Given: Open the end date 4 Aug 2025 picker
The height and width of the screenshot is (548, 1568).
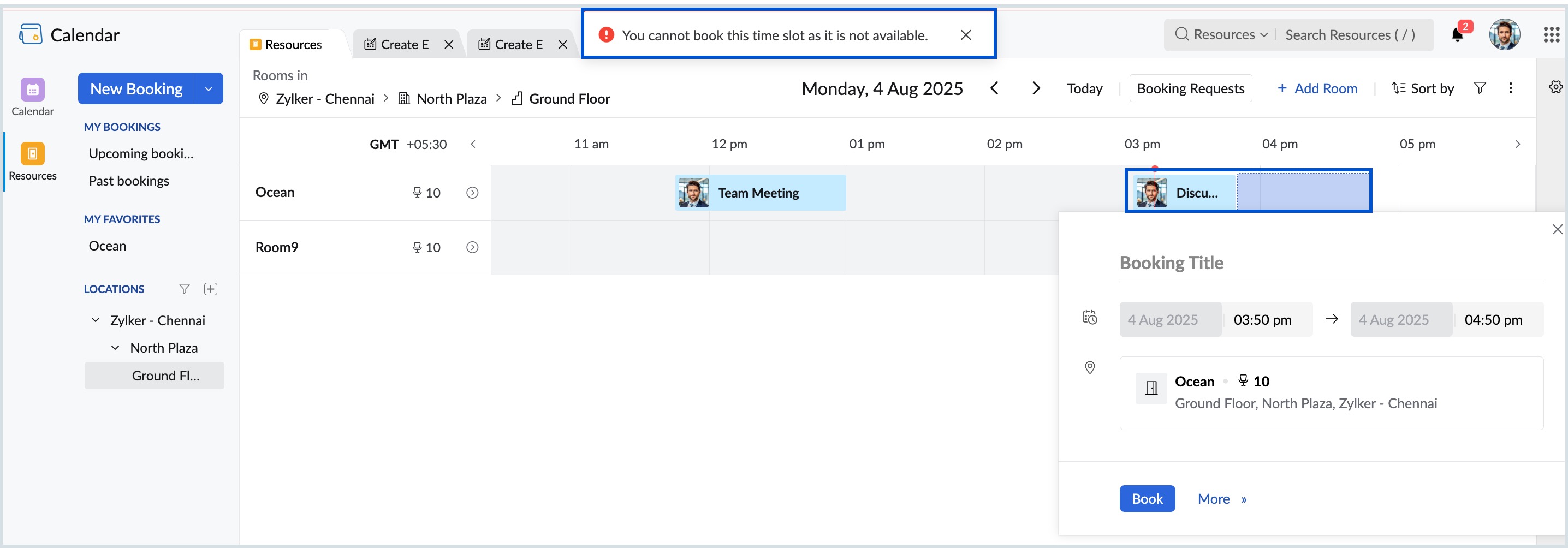Looking at the screenshot, I should 1401,319.
